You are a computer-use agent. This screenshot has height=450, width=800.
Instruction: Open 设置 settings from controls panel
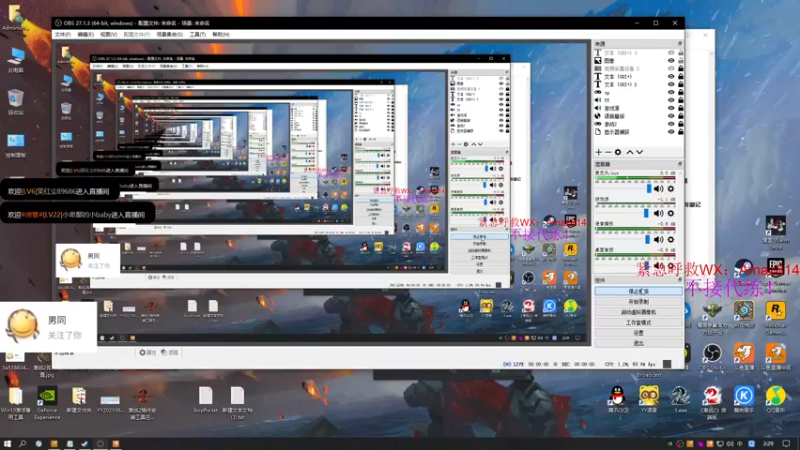click(x=638, y=333)
